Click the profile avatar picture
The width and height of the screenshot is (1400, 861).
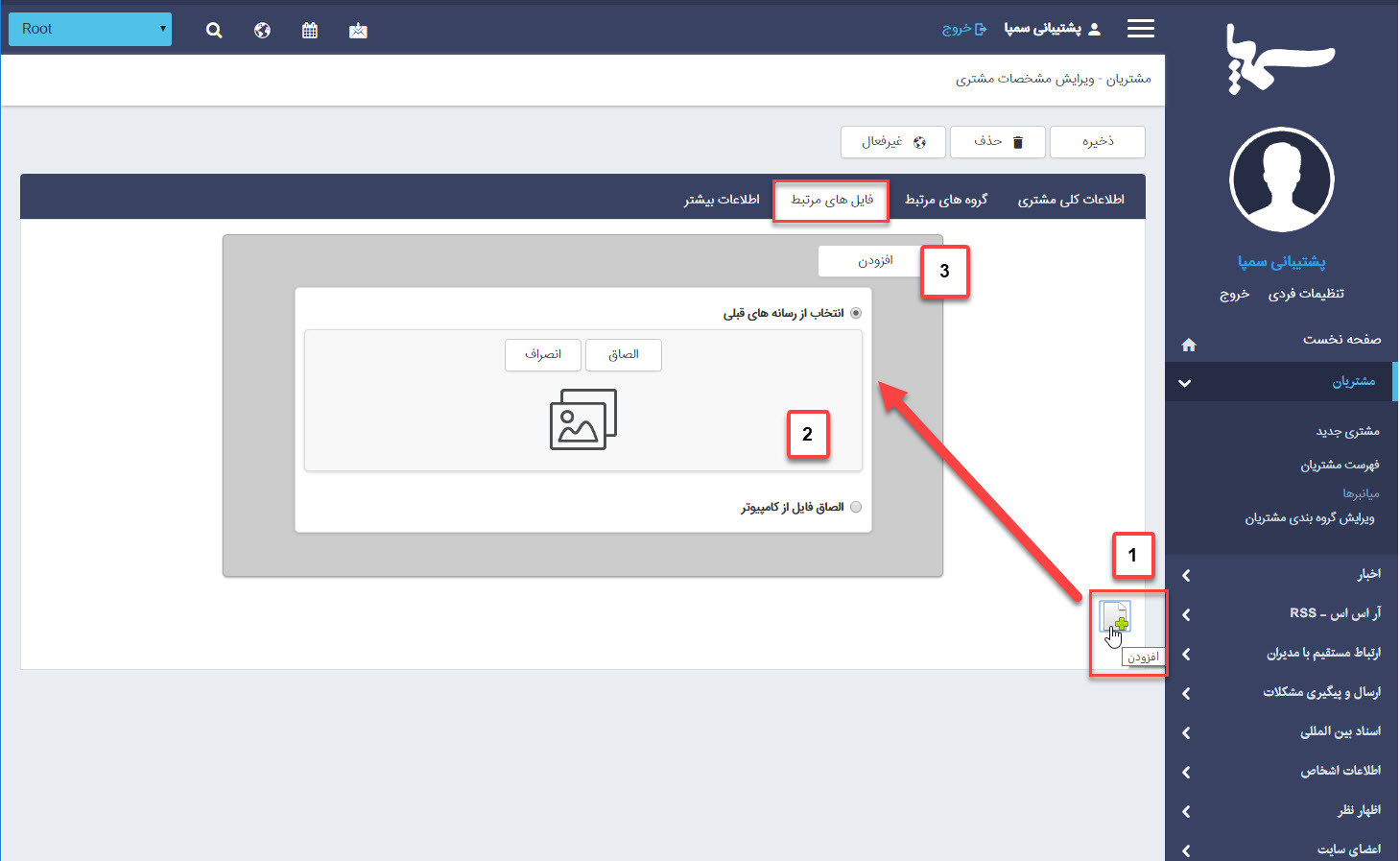[x=1281, y=179]
